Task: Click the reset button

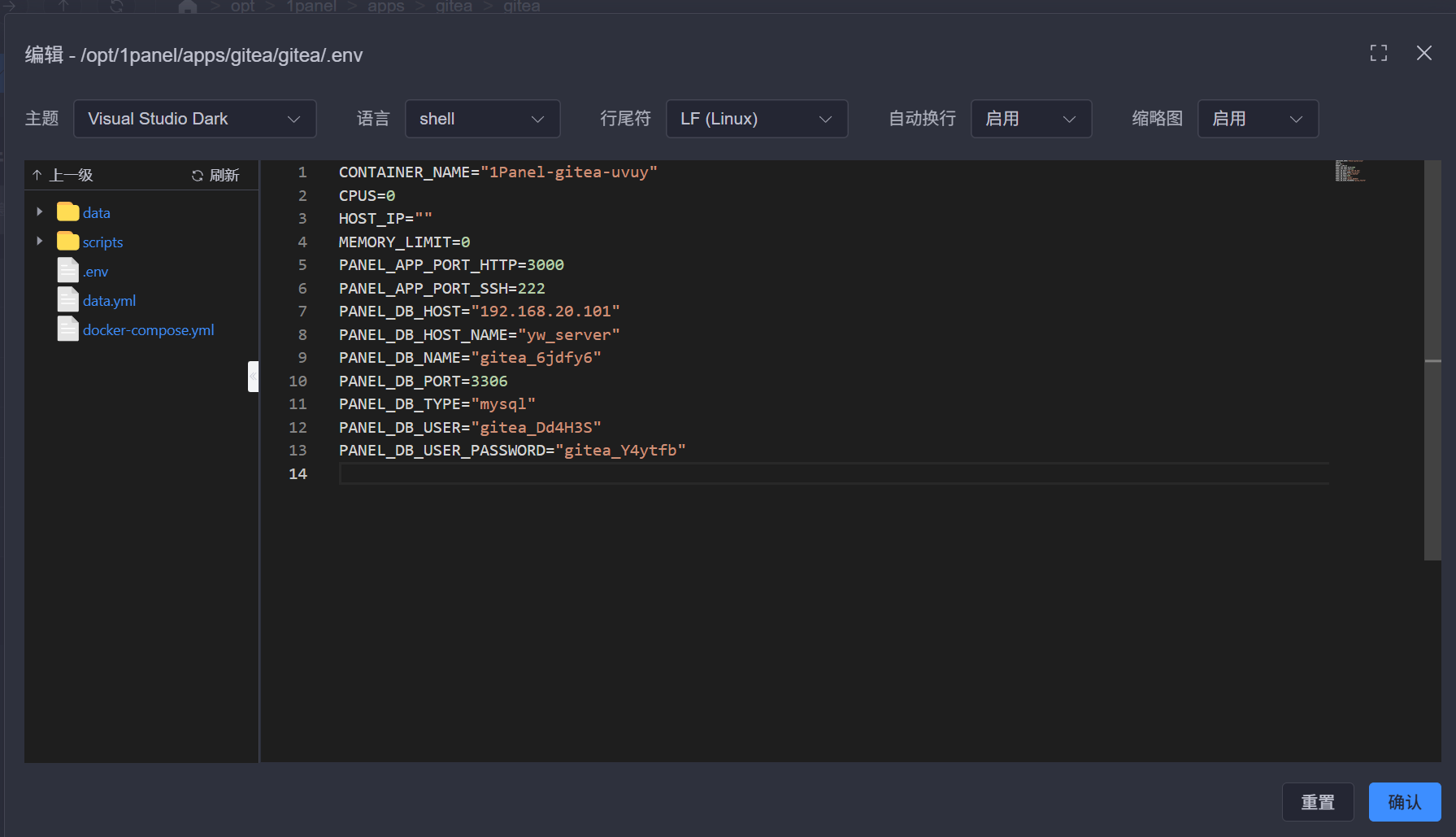Action: click(x=1317, y=802)
